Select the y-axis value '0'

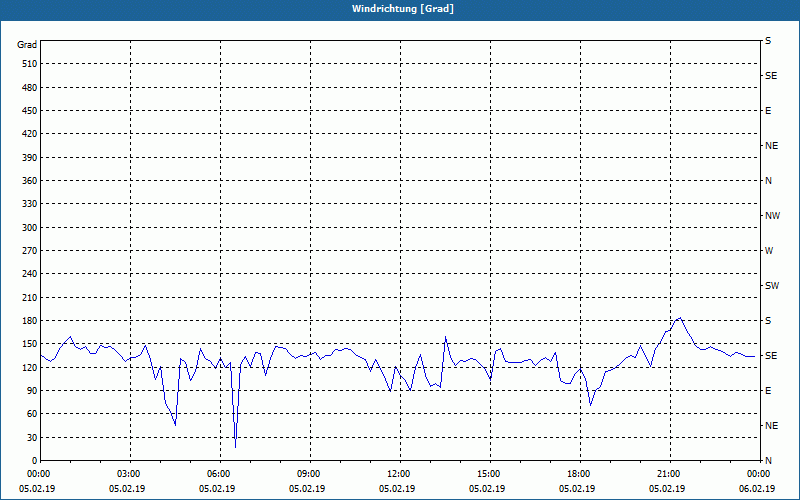[x=34, y=461]
